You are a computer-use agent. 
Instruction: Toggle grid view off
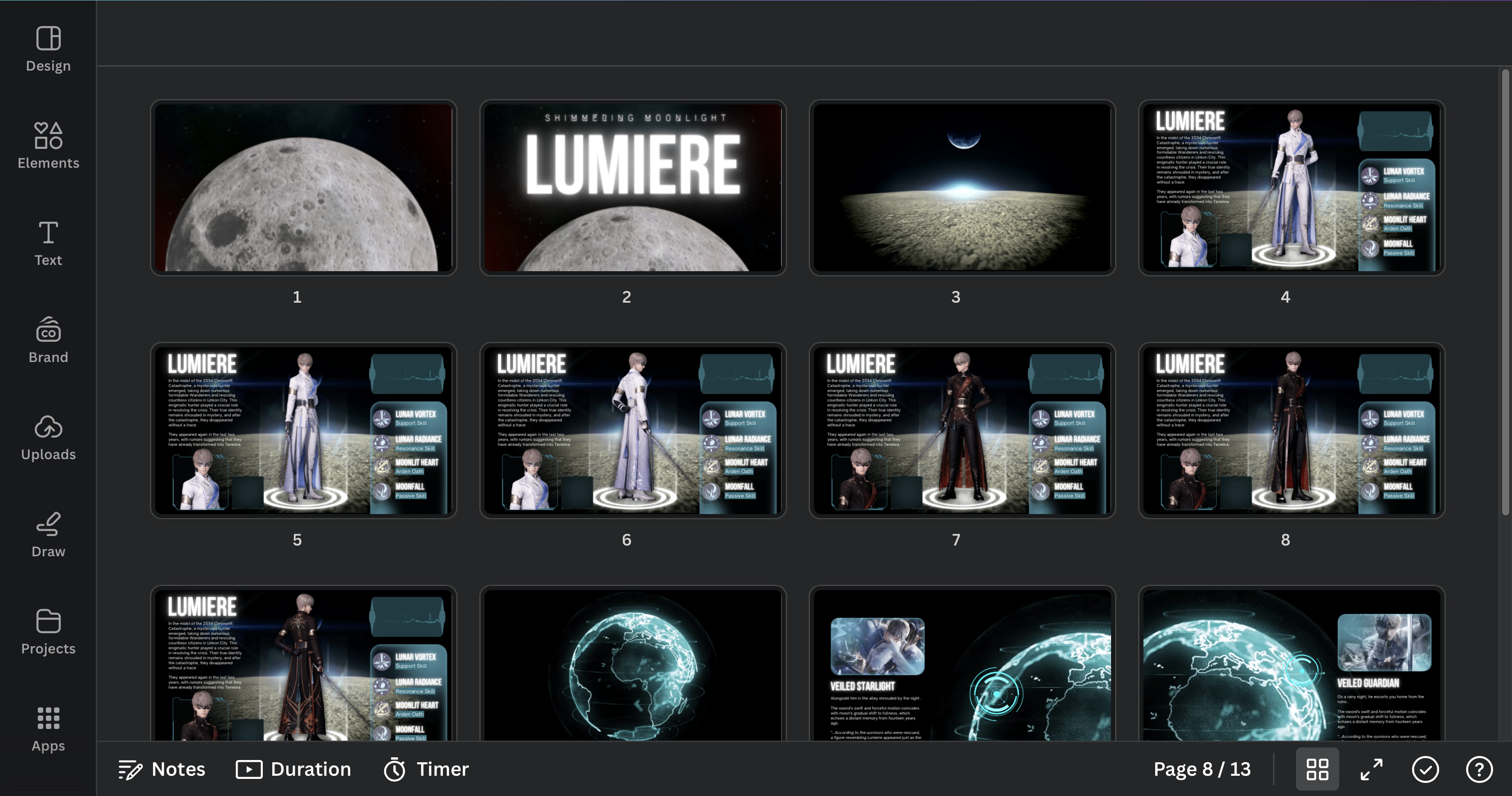1317,769
